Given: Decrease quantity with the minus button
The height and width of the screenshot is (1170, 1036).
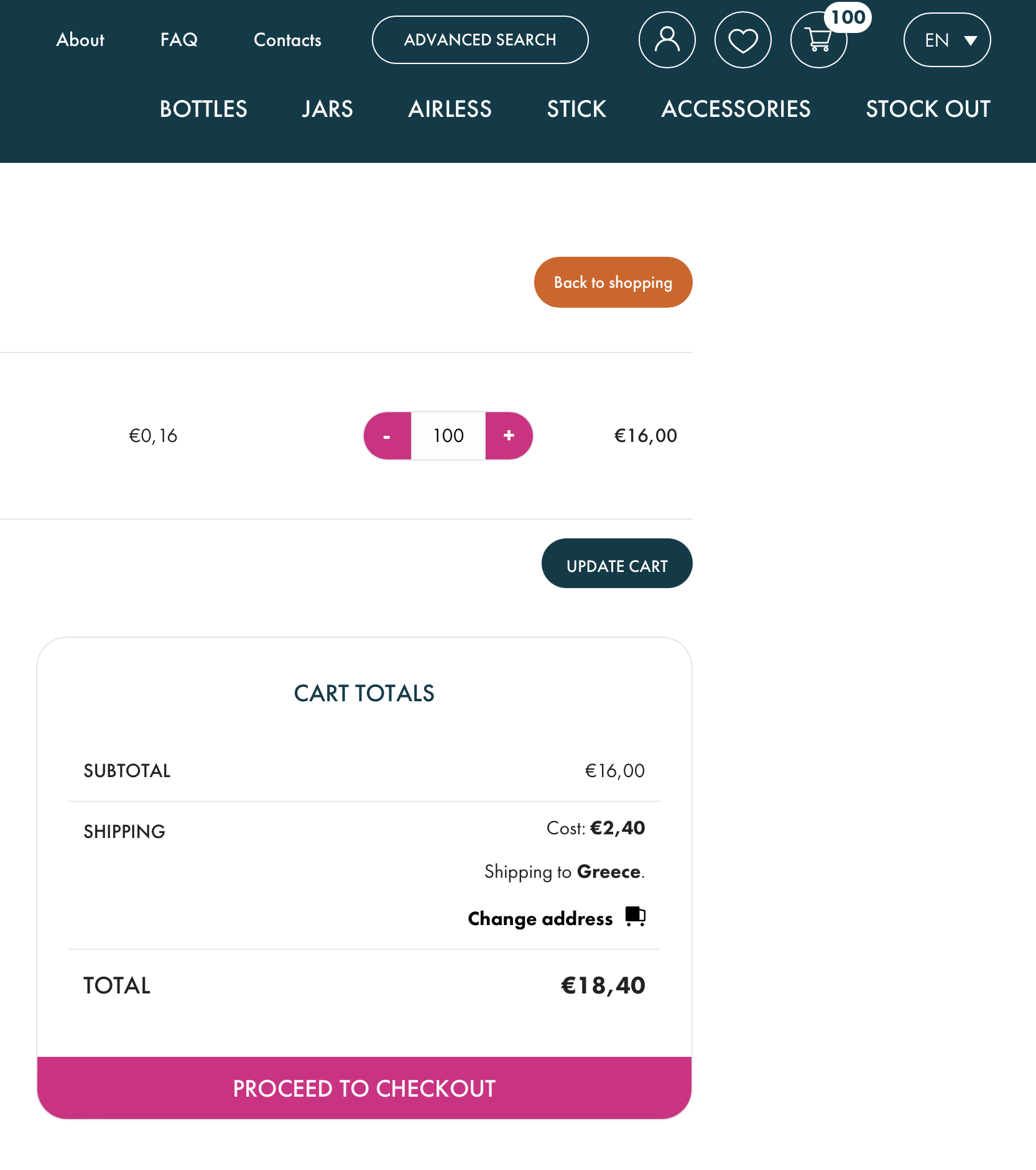Looking at the screenshot, I should 387,436.
